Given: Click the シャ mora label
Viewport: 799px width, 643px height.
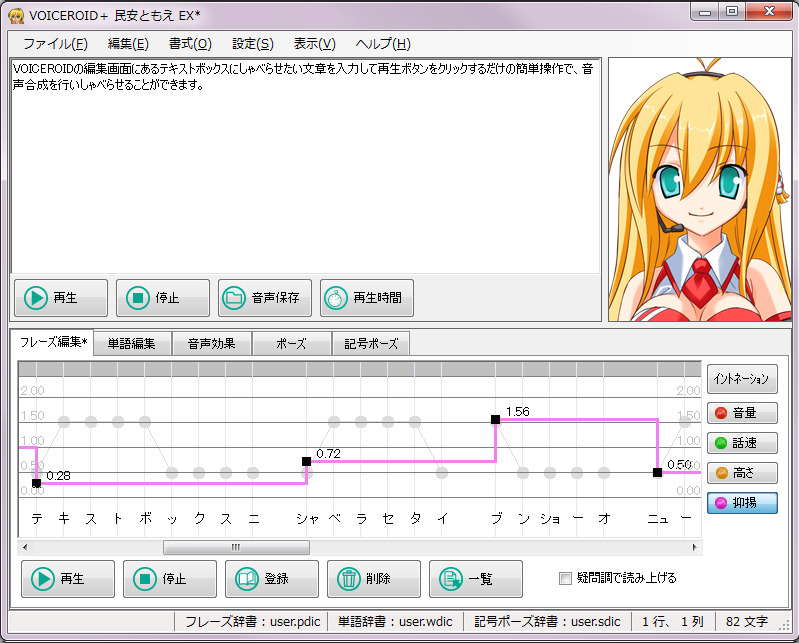Looking at the screenshot, I should click(307, 519).
